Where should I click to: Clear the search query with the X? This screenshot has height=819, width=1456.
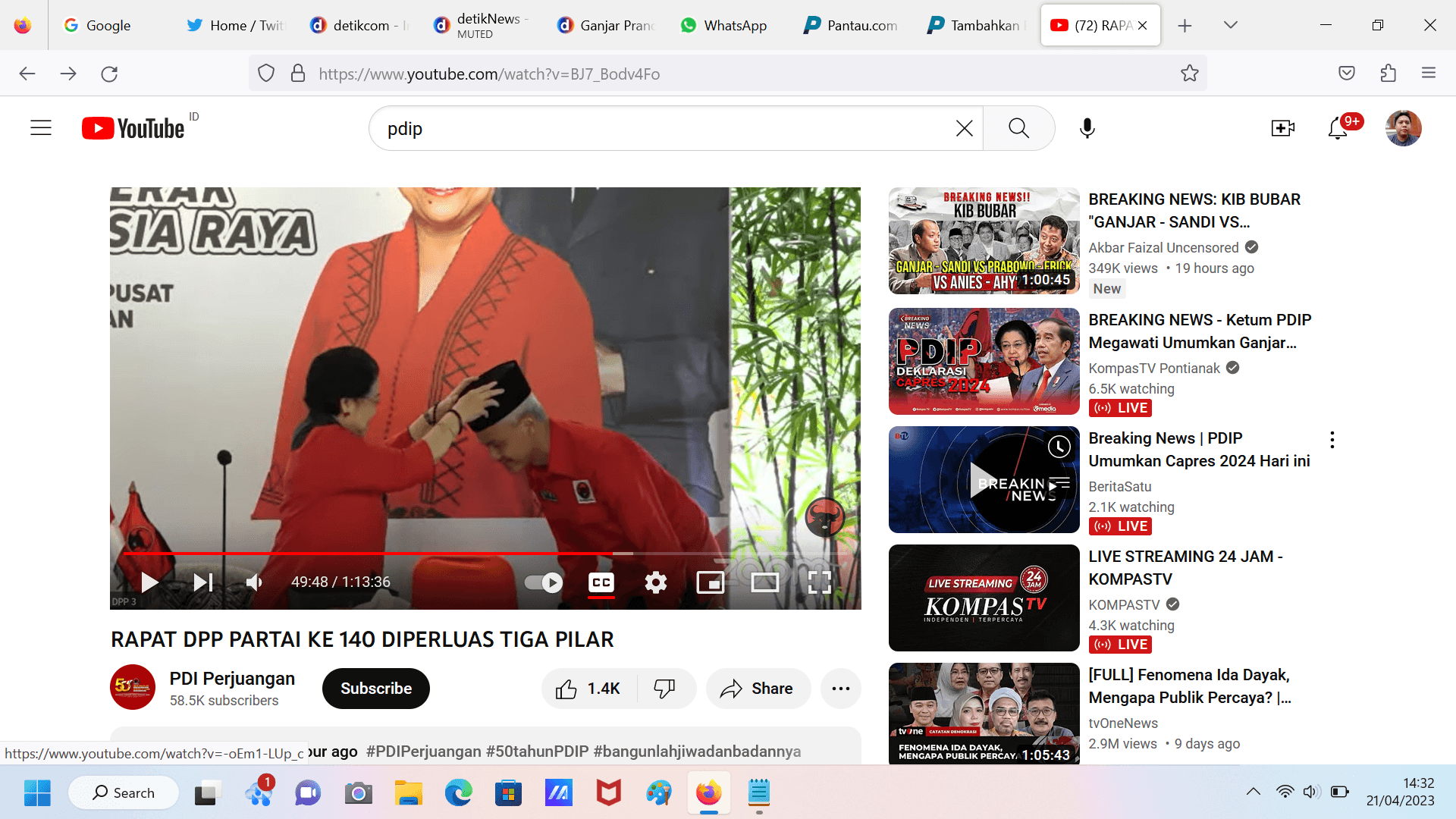[x=964, y=128]
